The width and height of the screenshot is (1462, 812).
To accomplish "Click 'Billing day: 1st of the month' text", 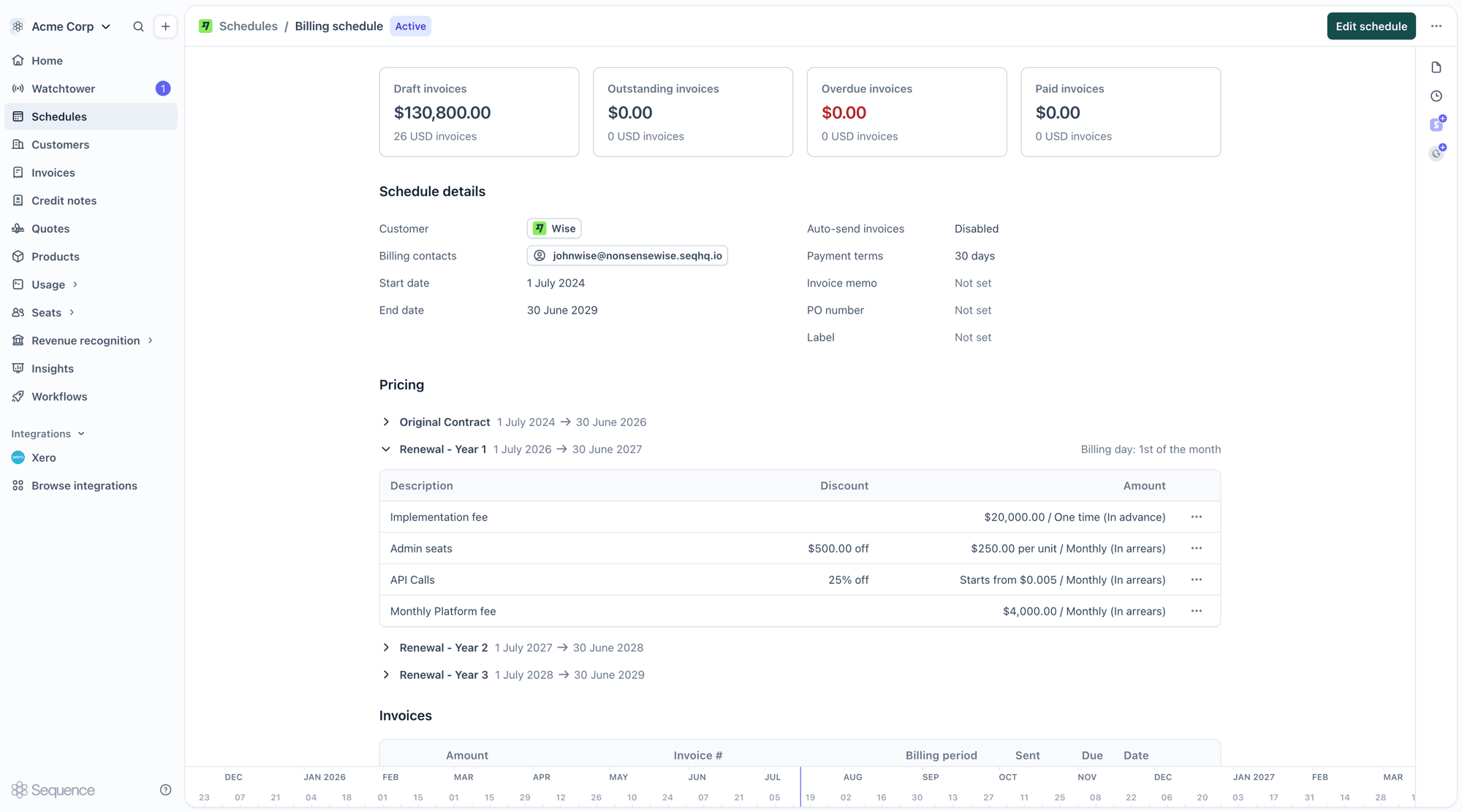I will pos(1151,449).
